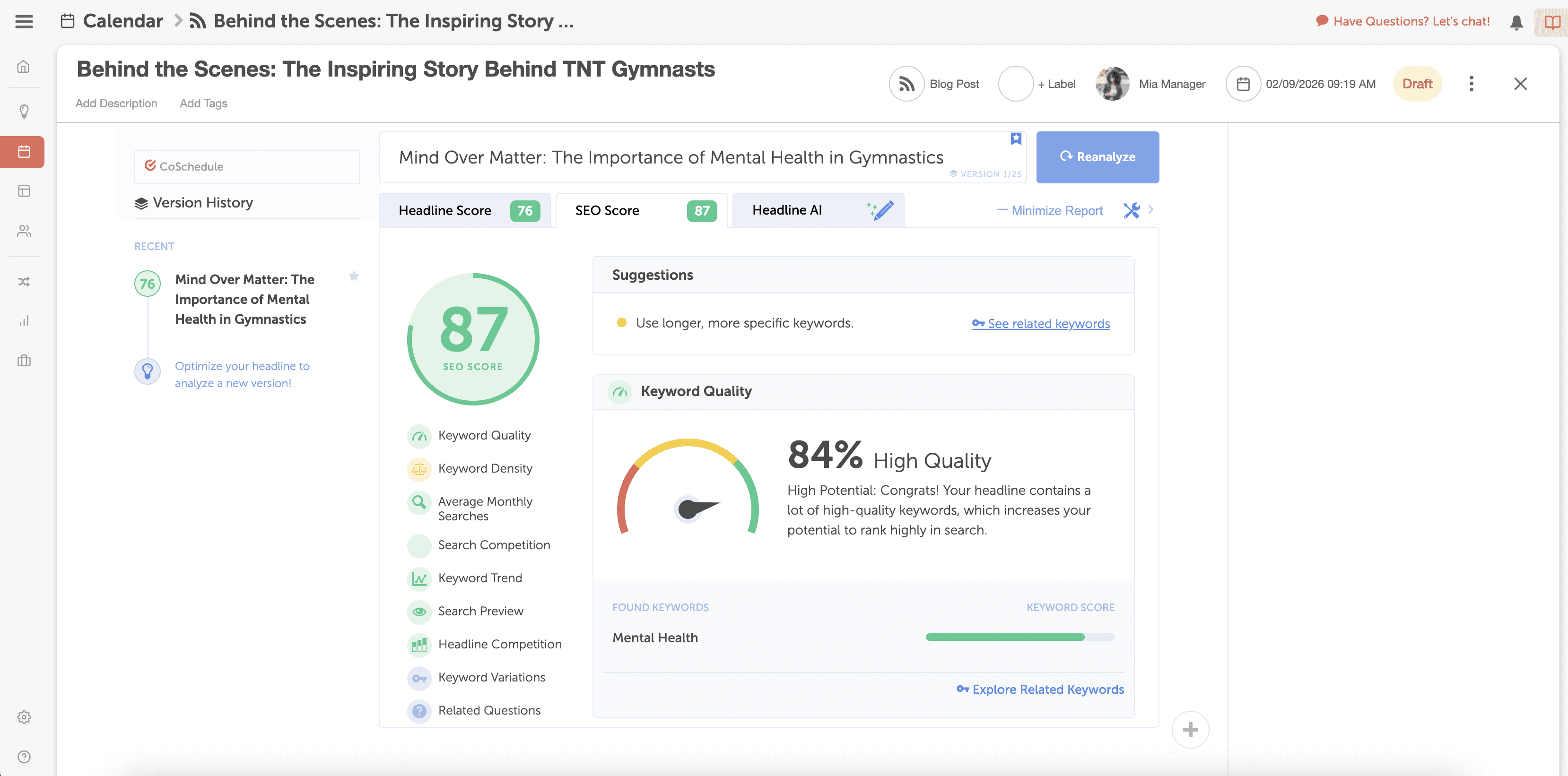Image resolution: width=1568 pixels, height=776 pixels.
Task: Expand the chevron beside tools icon
Action: click(1150, 209)
